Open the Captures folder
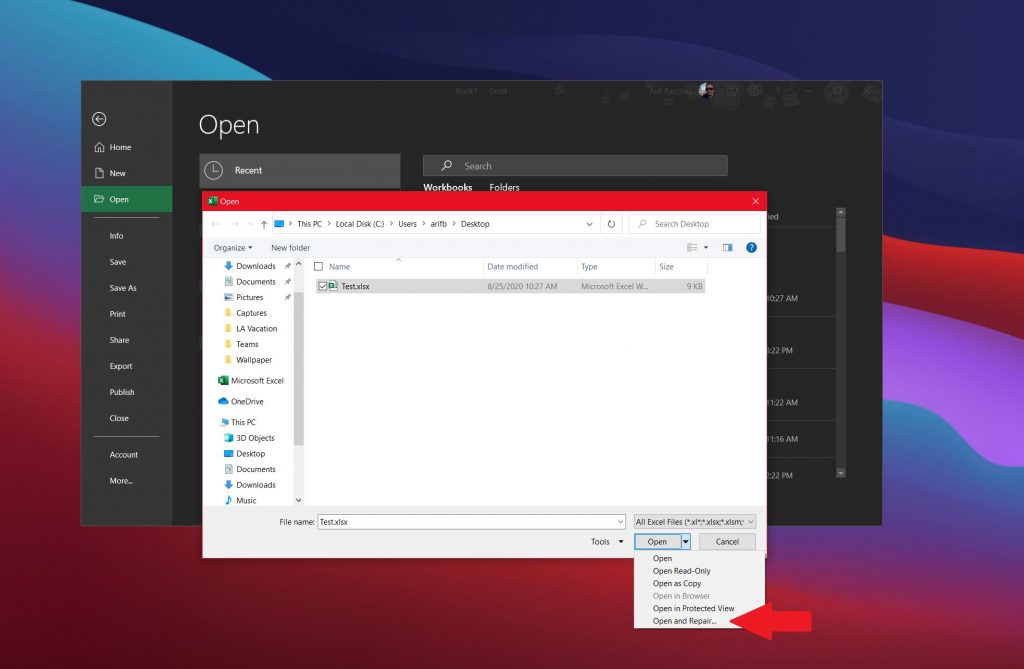The image size is (1024, 669). point(251,313)
